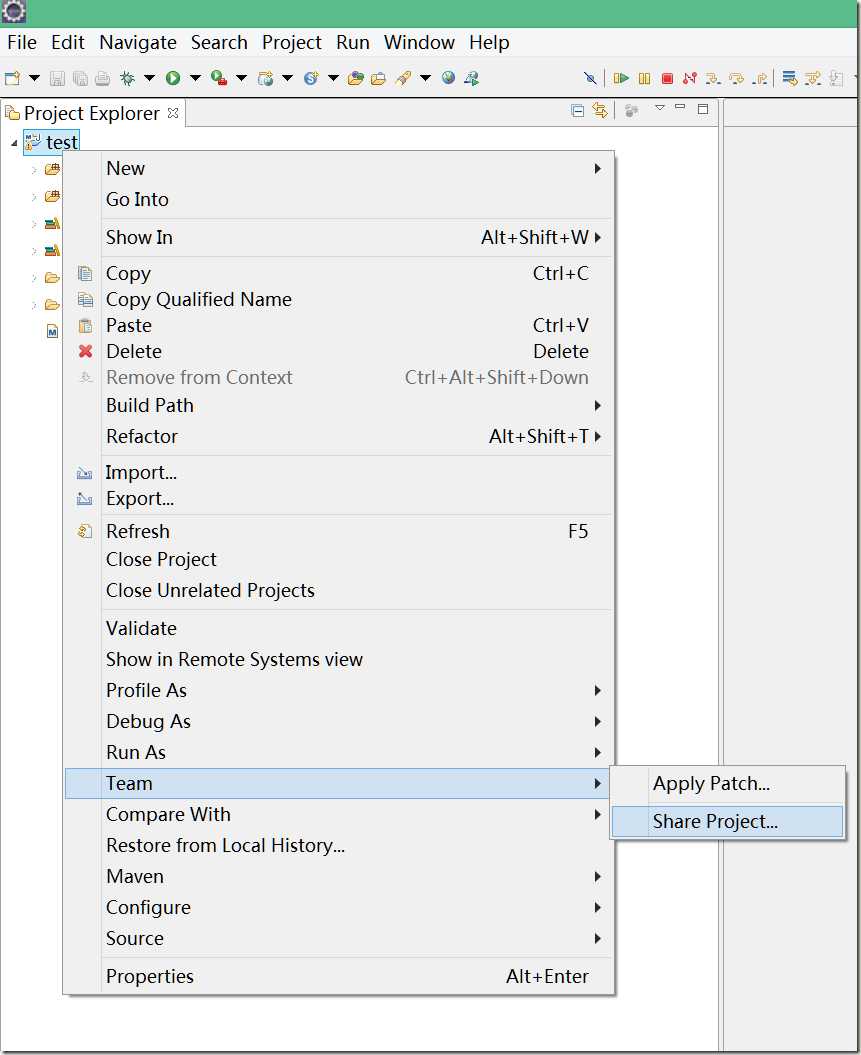Image resolution: width=861 pixels, height=1055 pixels.
Task: Choose Apply Patch... from the submenu
Action: pyautogui.click(x=711, y=784)
